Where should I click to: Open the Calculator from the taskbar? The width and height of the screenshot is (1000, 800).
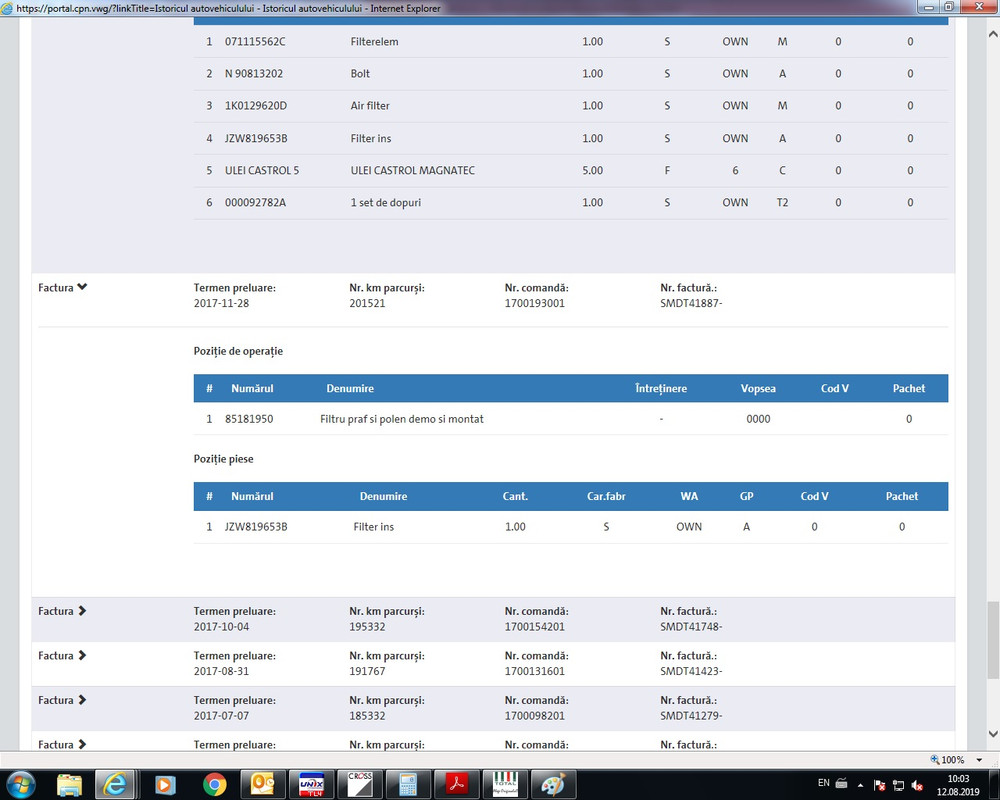(408, 784)
